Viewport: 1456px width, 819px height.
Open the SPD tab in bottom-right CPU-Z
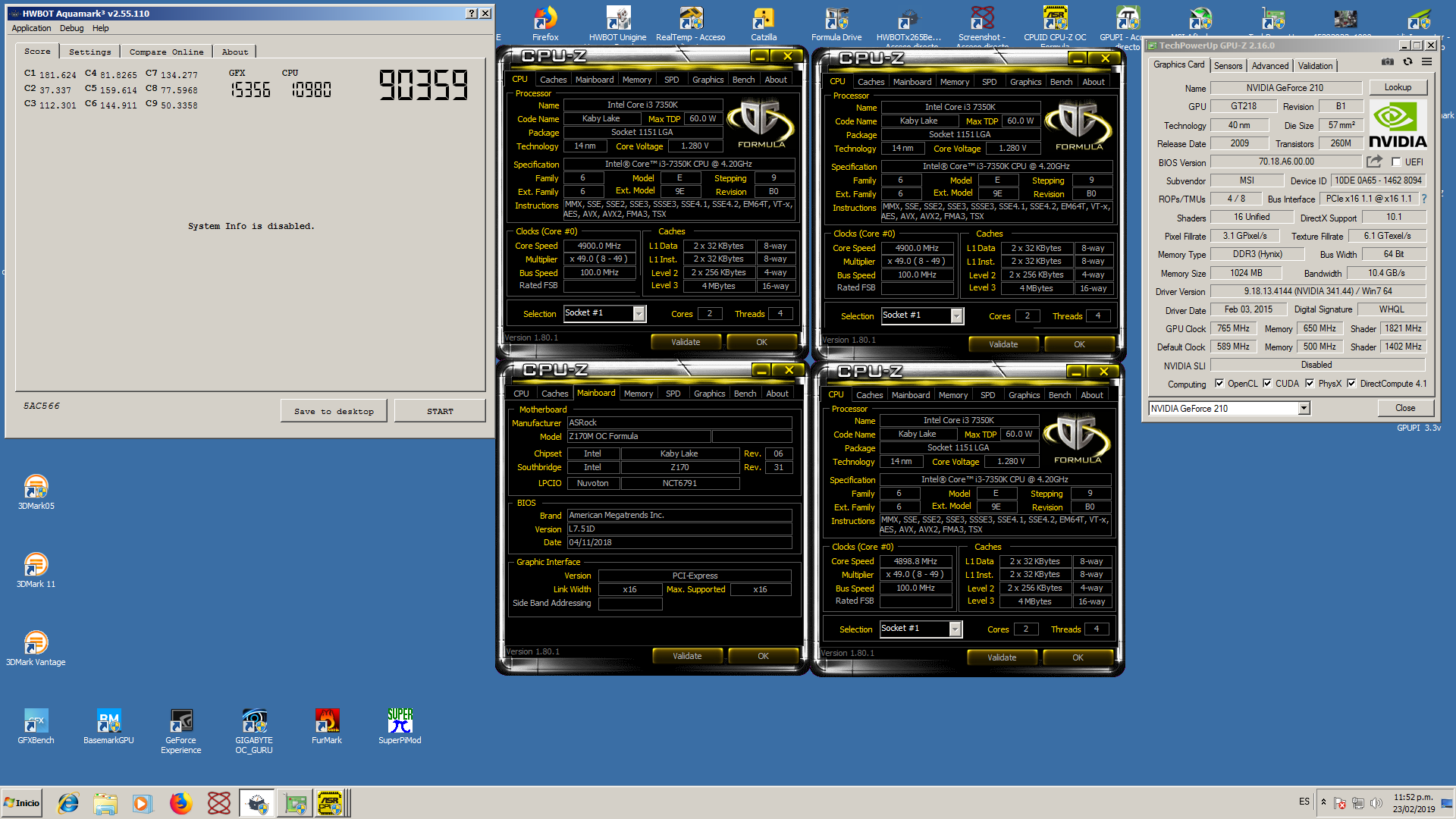[987, 395]
